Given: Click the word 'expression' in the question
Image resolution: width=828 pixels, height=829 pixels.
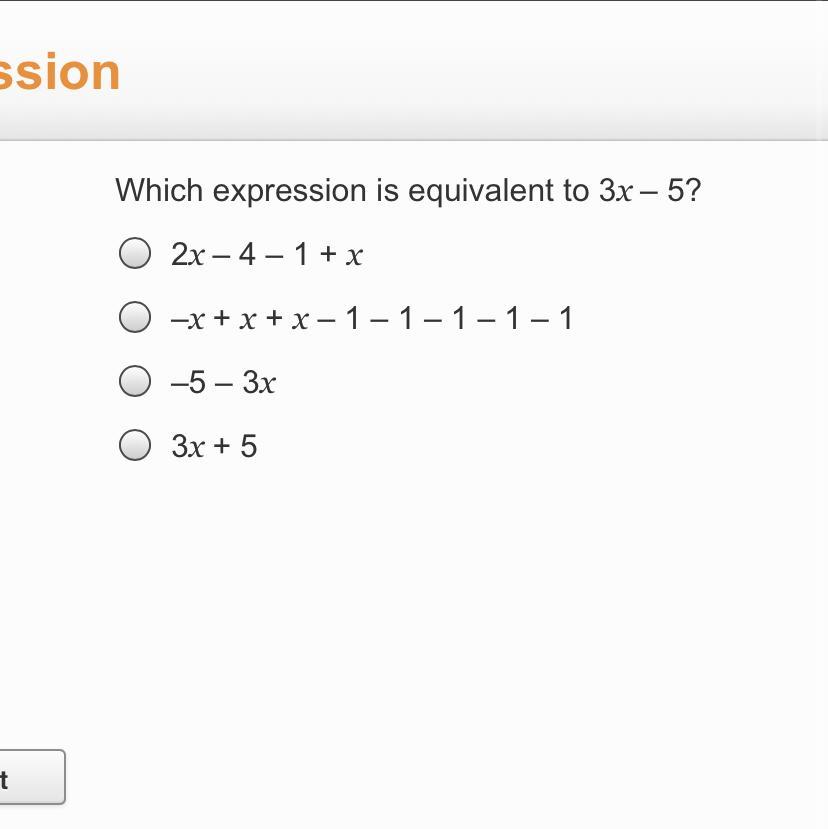Looking at the screenshot, I should (x=289, y=190).
